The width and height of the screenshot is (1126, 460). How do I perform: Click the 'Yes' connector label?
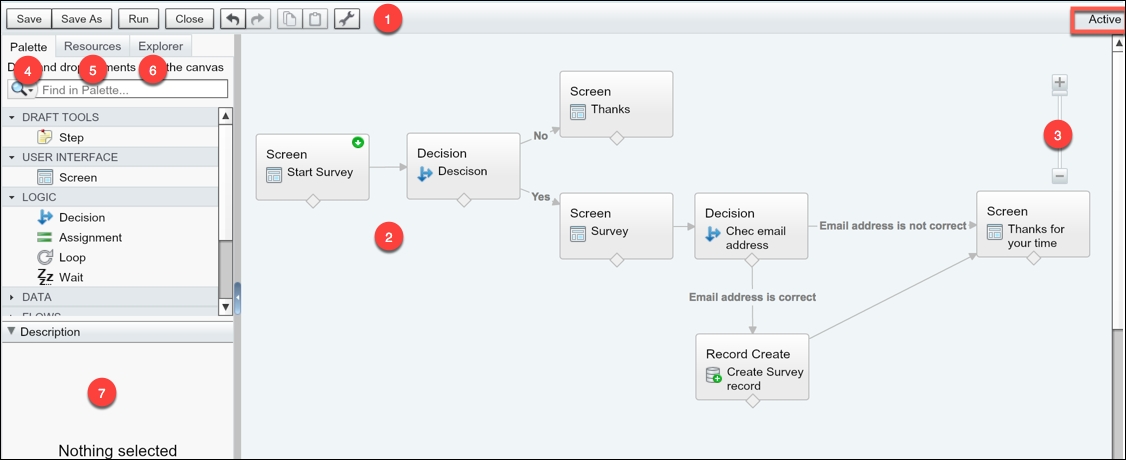pyautogui.click(x=541, y=197)
